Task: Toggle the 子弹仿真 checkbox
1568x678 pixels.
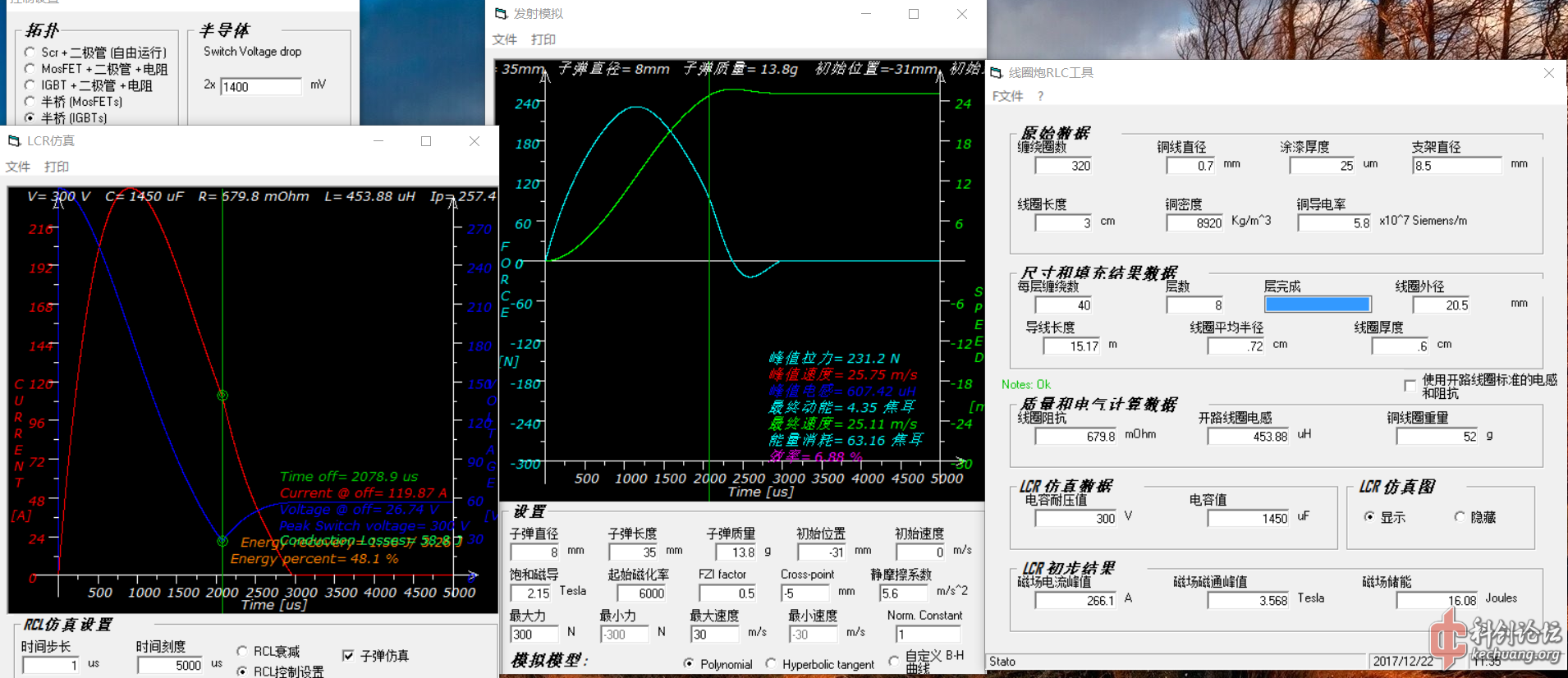Action: tap(348, 656)
